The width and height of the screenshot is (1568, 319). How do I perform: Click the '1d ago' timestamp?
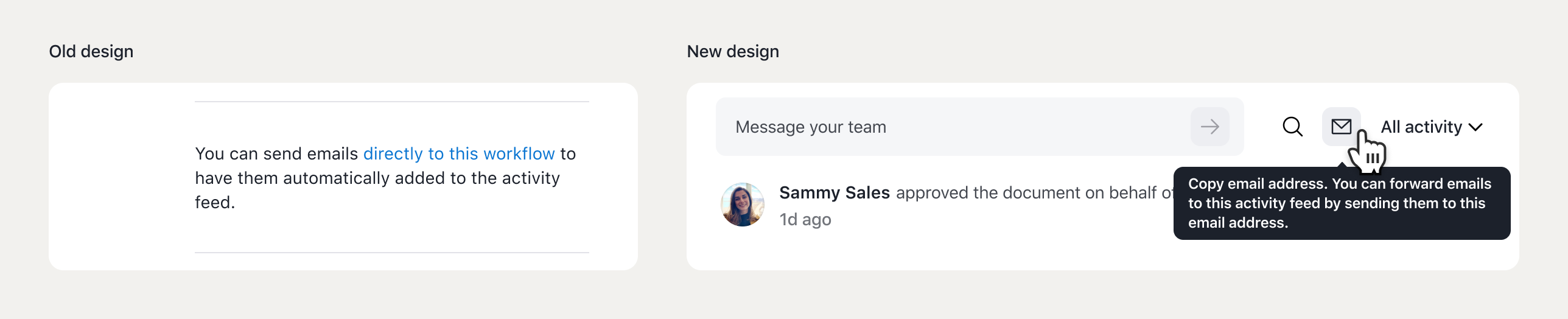[x=805, y=219]
